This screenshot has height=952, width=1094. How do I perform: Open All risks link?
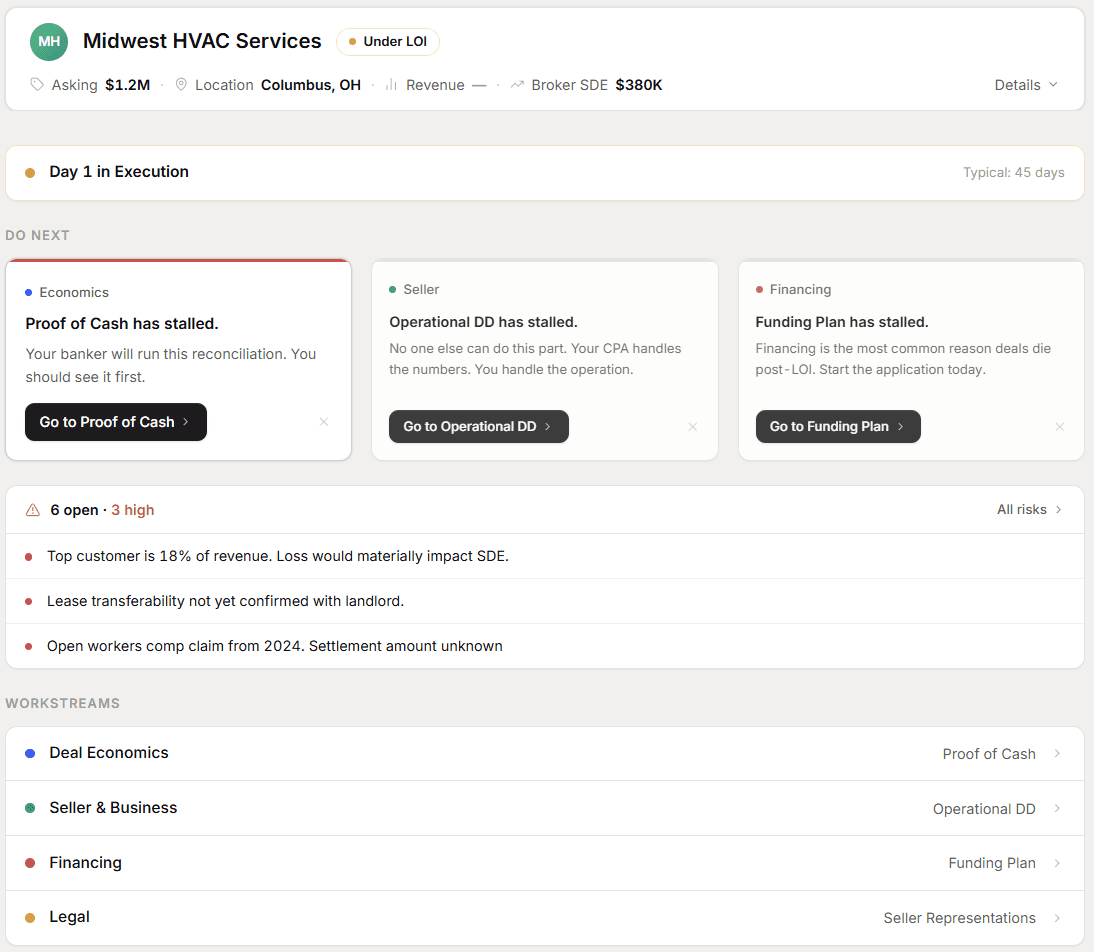pyautogui.click(x=1029, y=510)
